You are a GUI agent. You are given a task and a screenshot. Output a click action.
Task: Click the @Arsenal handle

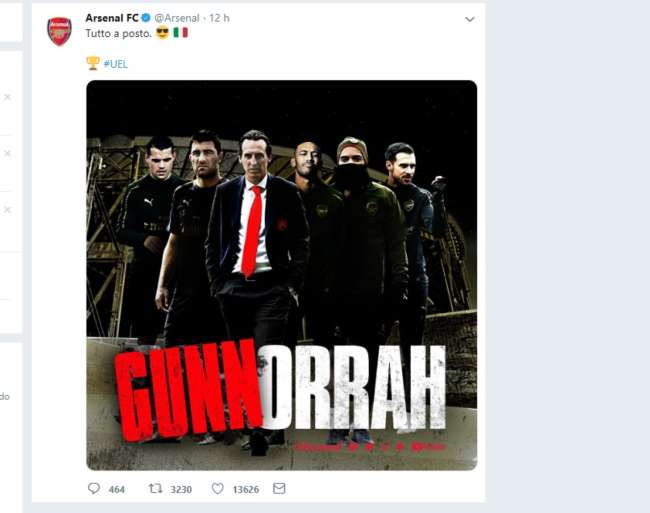[x=177, y=18]
